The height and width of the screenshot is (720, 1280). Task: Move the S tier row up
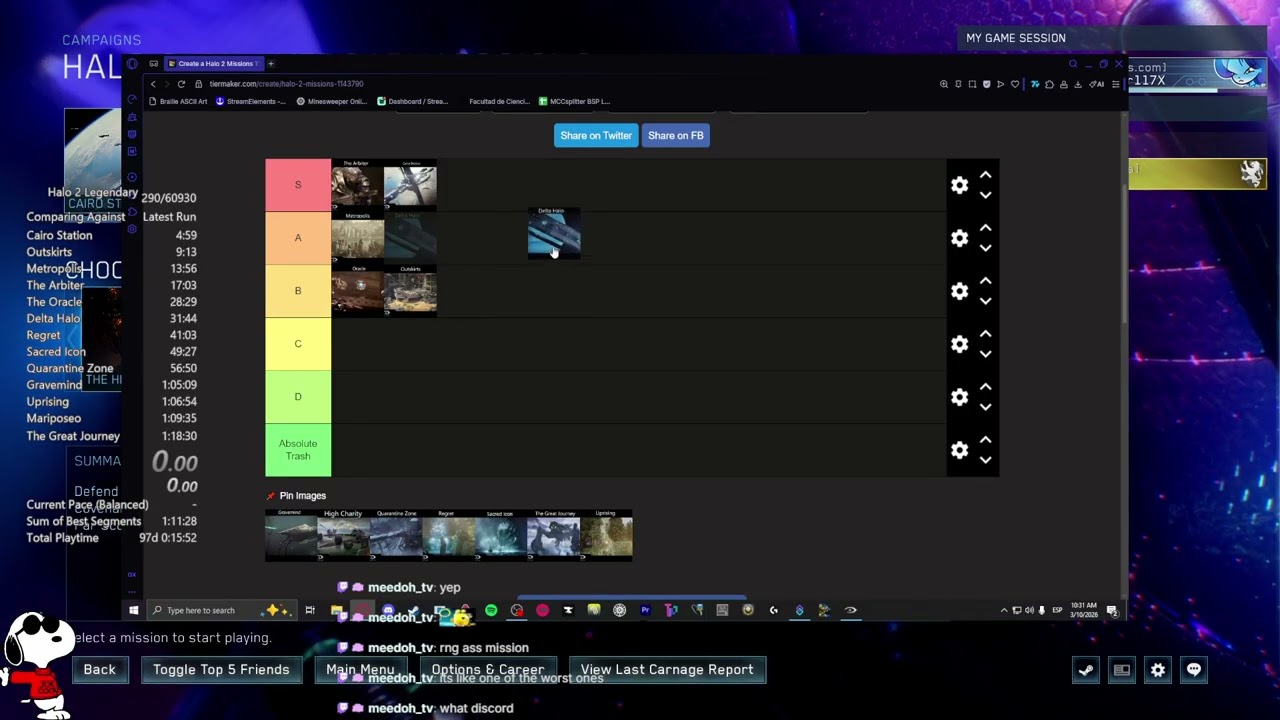pyautogui.click(x=985, y=175)
